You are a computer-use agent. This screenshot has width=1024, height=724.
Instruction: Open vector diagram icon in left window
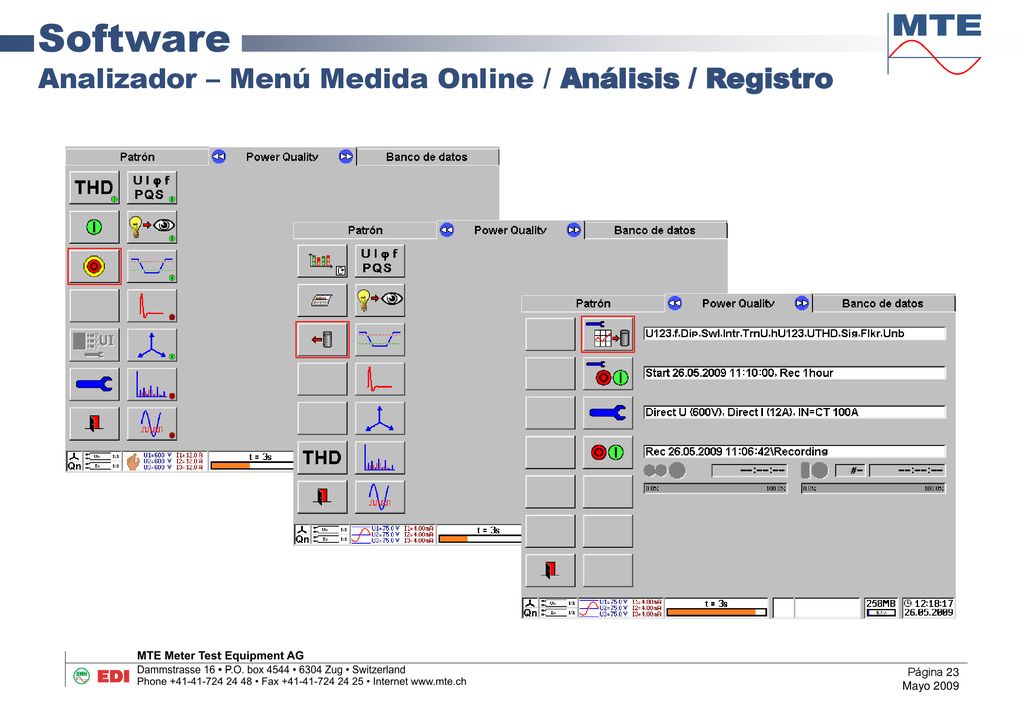[x=152, y=345]
